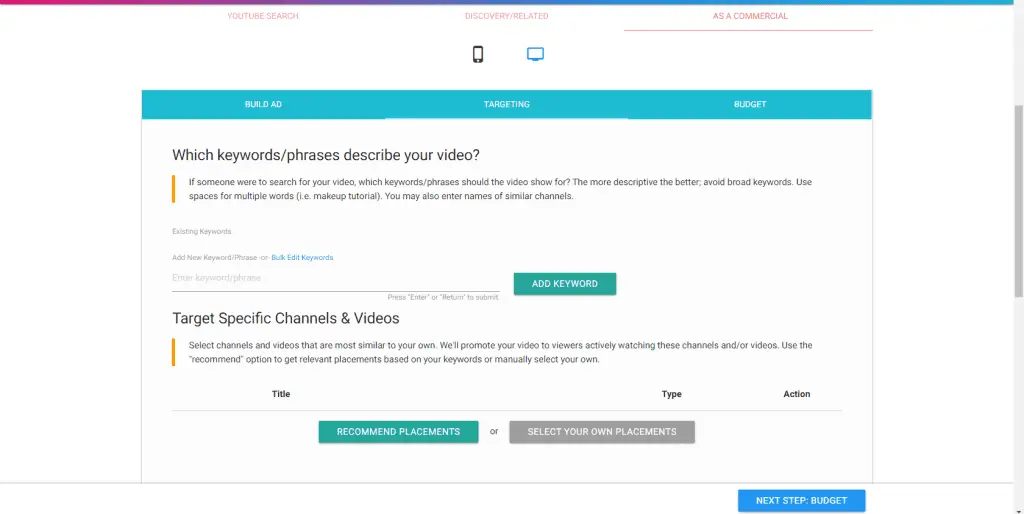Select the desktop monitor preview icon
1024x514 pixels.
click(x=535, y=54)
